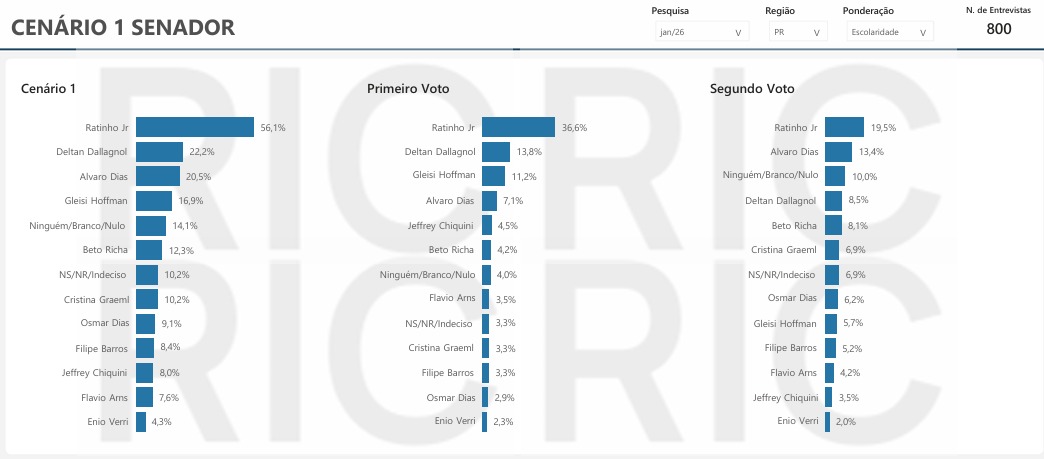Select Enio Verri bar in Cenário 1
The height and width of the screenshot is (459, 1044).
pos(141,421)
